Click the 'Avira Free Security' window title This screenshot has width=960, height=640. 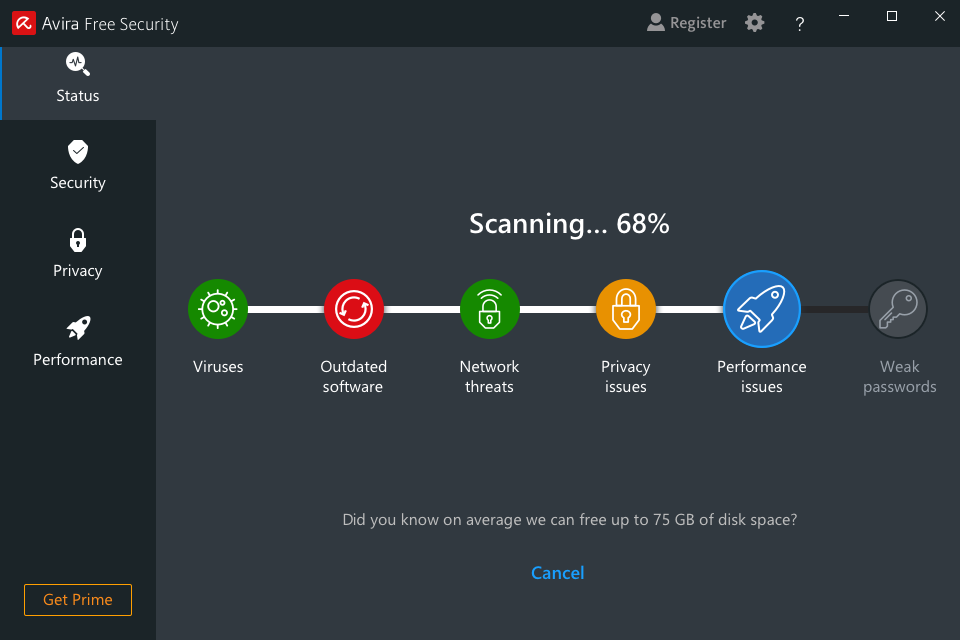[110, 24]
